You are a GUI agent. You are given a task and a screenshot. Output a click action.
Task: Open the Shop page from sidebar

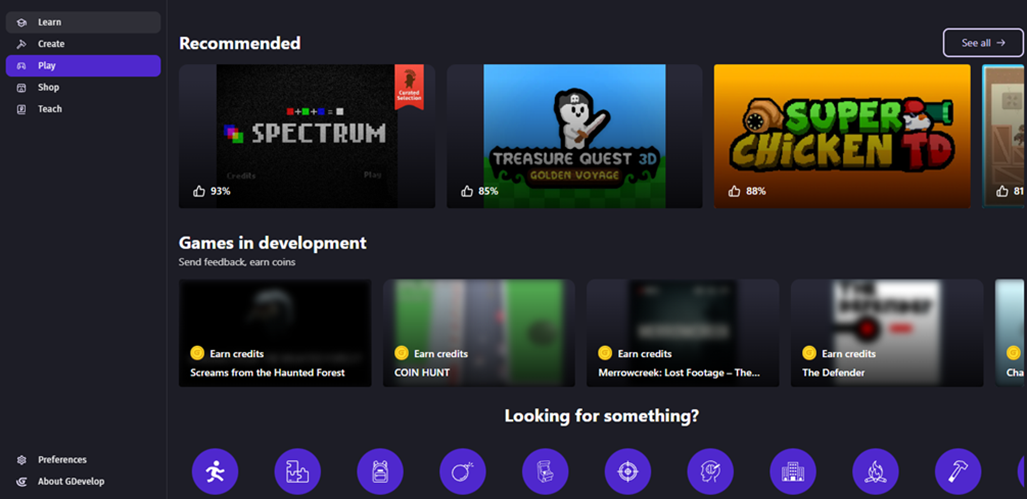coord(49,87)
